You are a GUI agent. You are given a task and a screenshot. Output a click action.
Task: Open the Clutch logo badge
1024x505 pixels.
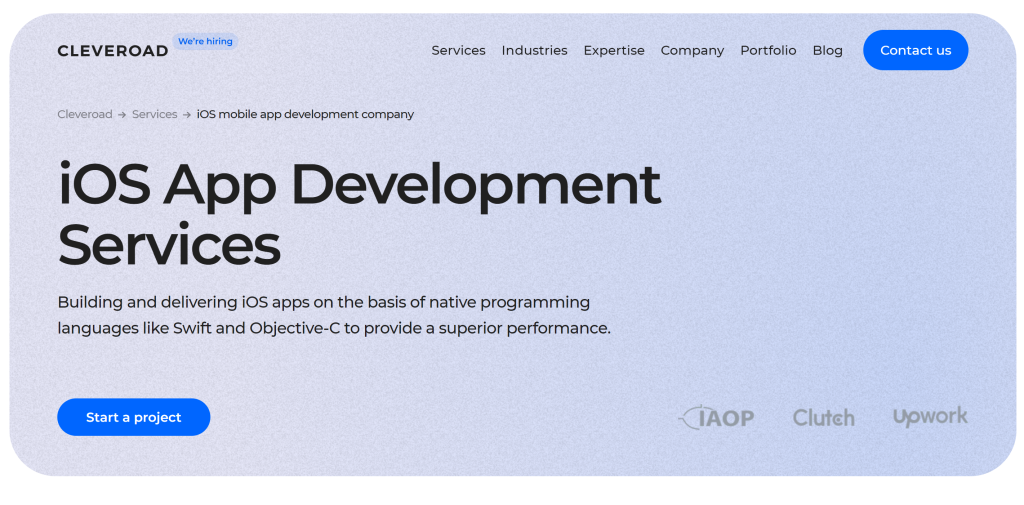pos(823,417)
